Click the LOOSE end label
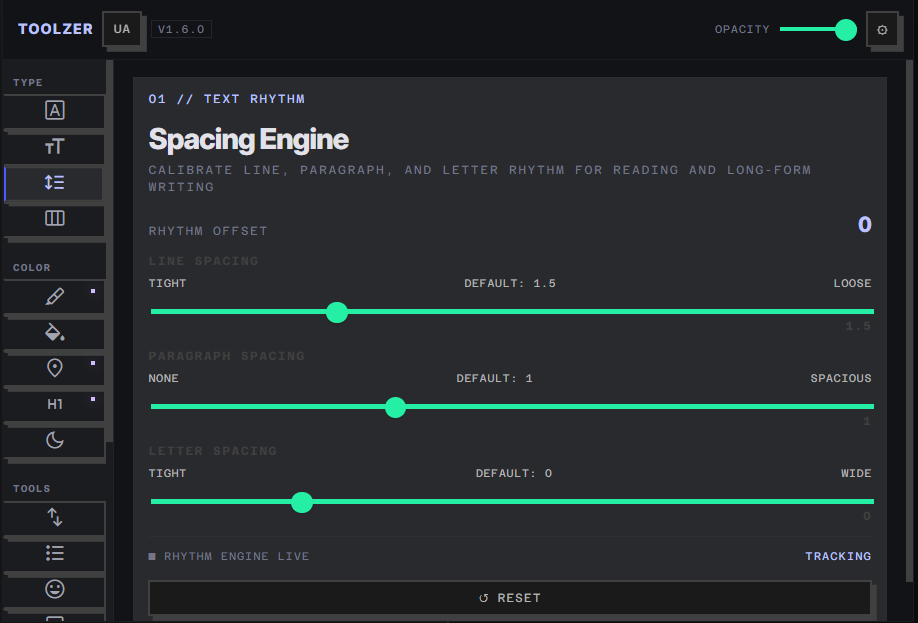The height and width of the screenshot is (623, 918). 852,283
